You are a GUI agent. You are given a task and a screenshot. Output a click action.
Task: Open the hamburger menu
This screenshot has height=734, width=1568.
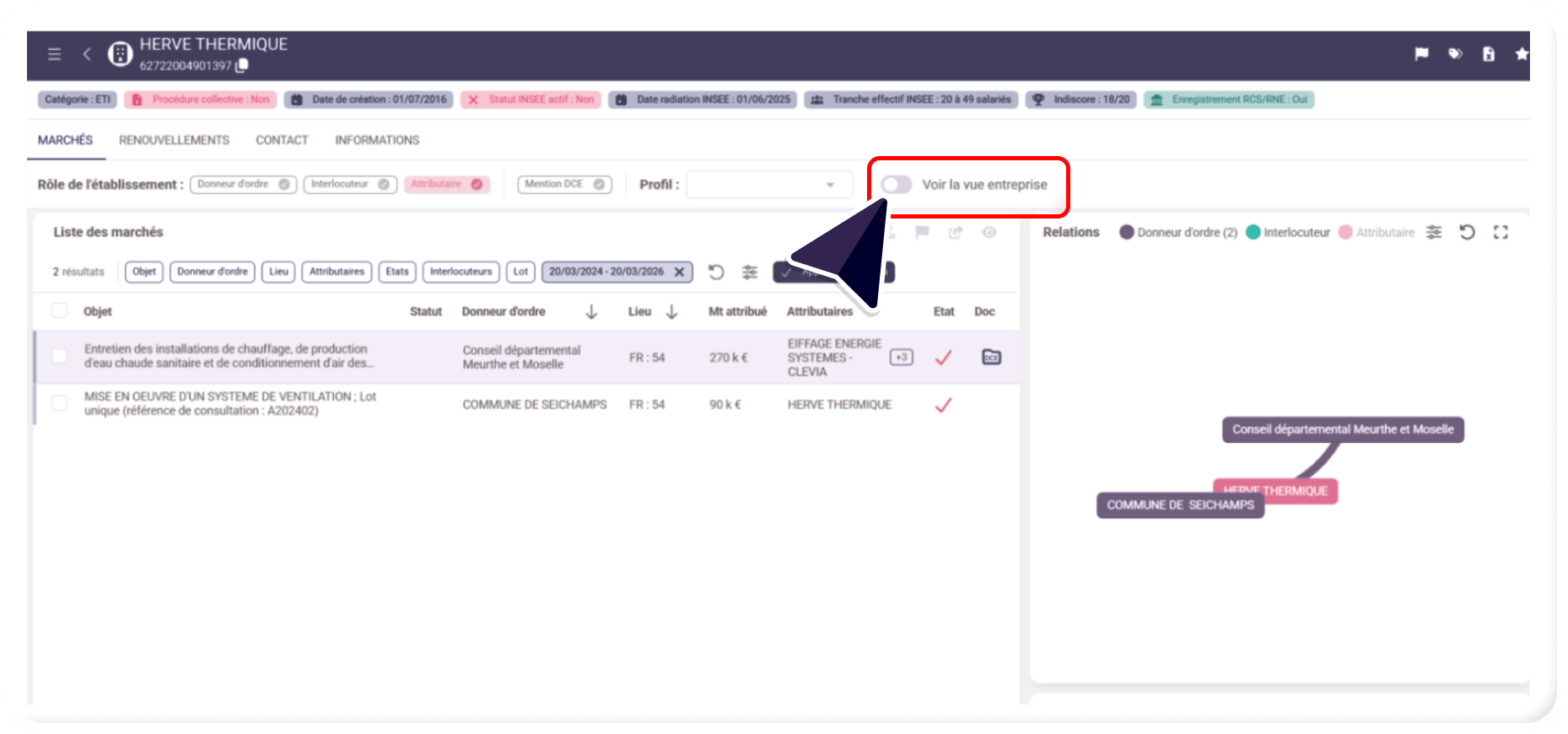[54, 54]
